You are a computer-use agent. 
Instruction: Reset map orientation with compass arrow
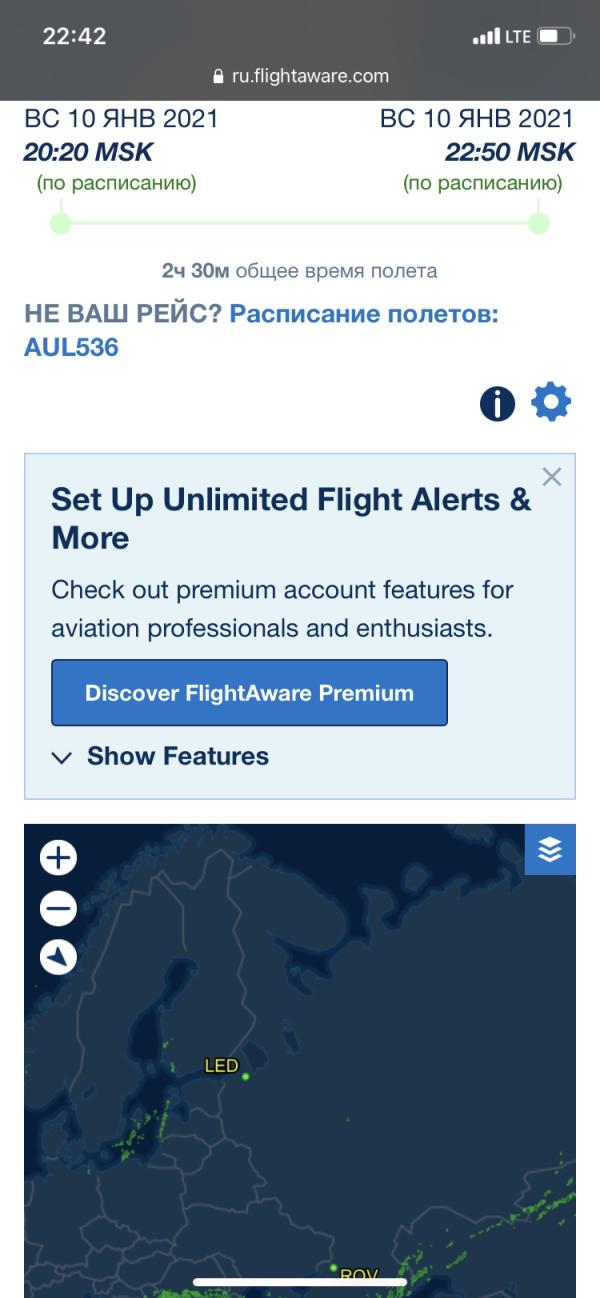click(x=58, y=958)
